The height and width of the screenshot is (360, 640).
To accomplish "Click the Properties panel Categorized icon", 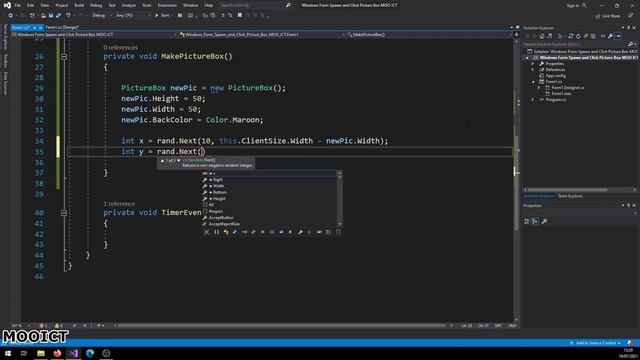I will (x=527, y=221).
